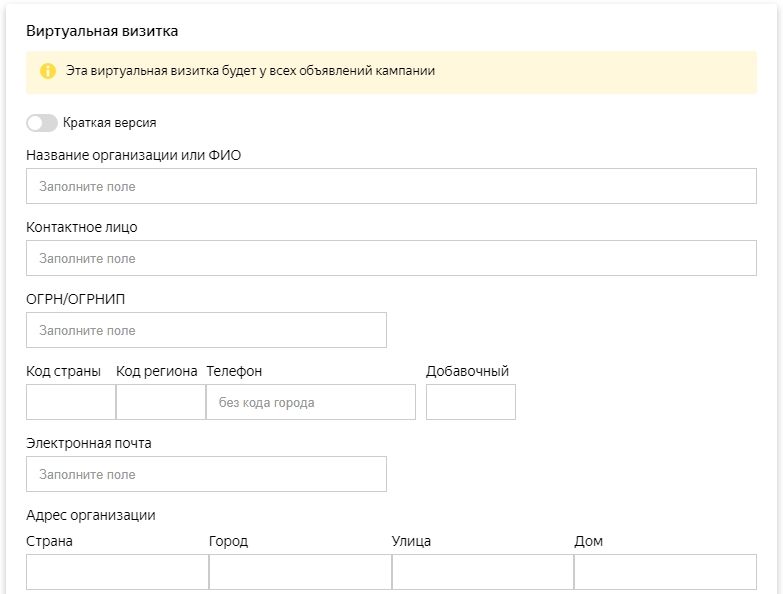Click into the Электронная почта field
This screenshot has width=783, height=594.
206,474
